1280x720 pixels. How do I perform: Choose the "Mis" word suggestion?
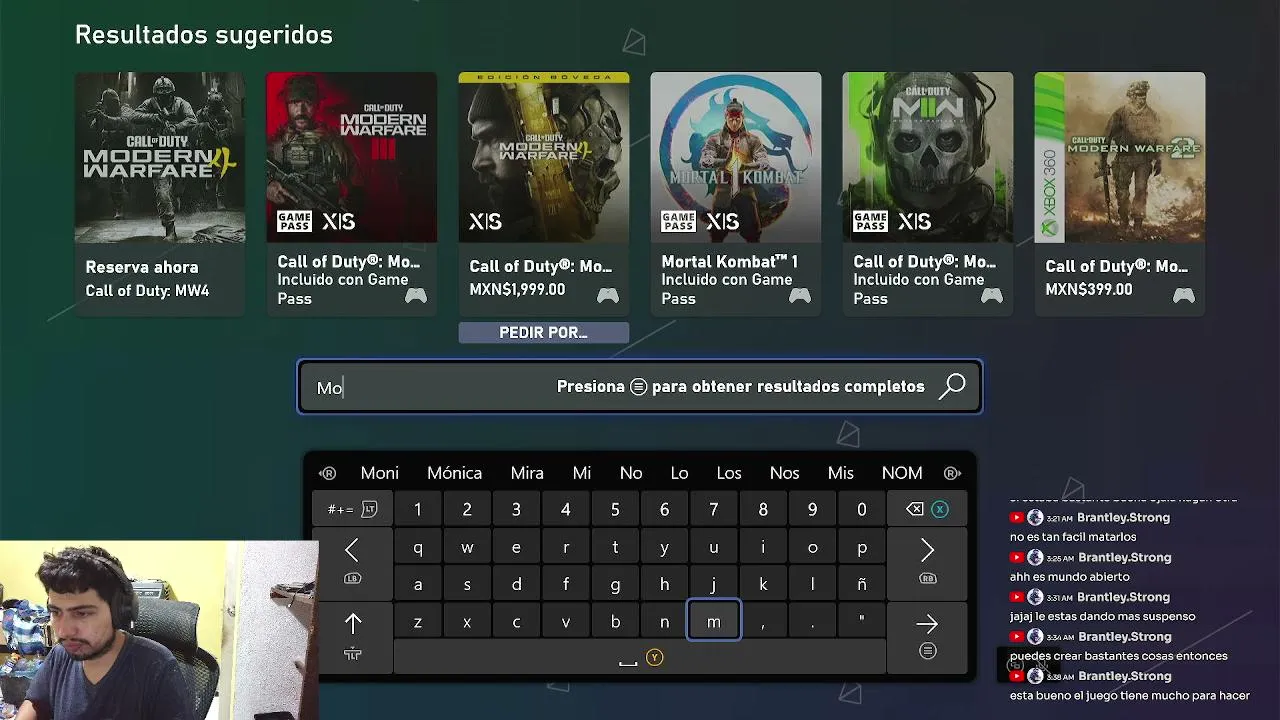841,473
